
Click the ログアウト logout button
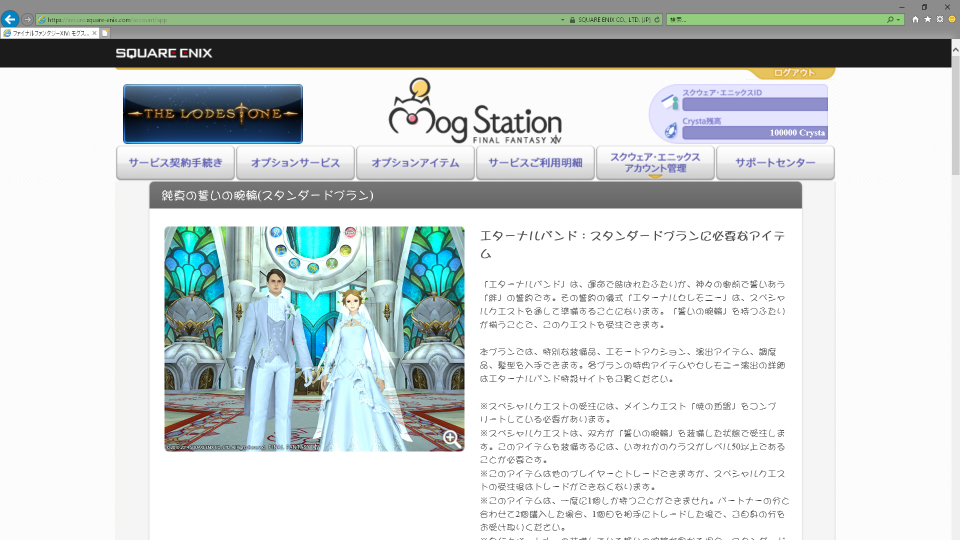click(x=794, y=73)
